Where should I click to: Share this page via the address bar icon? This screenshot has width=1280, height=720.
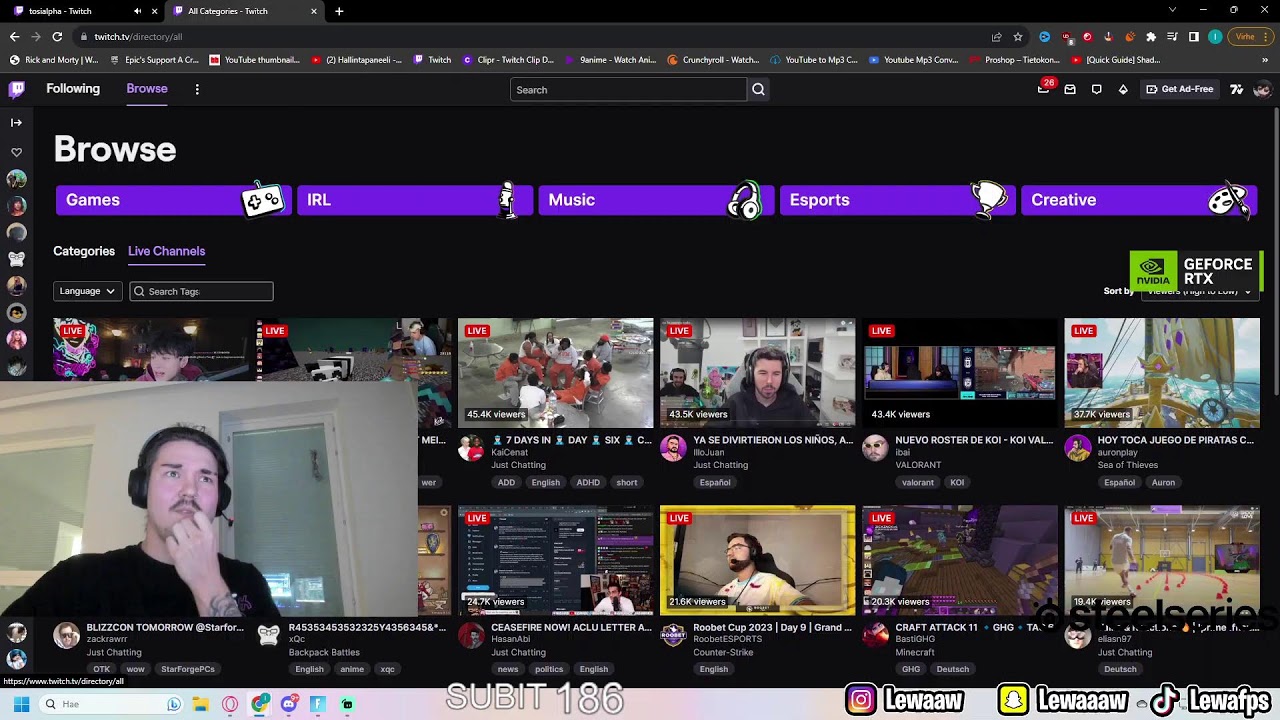(x=996, y=37)
